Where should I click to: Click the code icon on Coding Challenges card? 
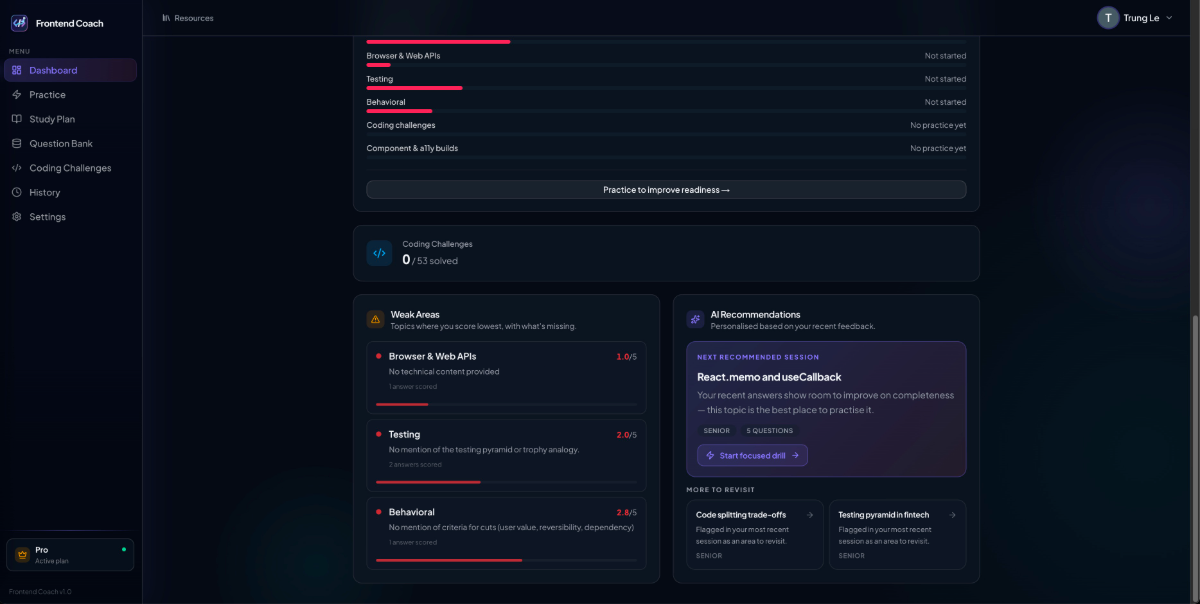point(379,253)
